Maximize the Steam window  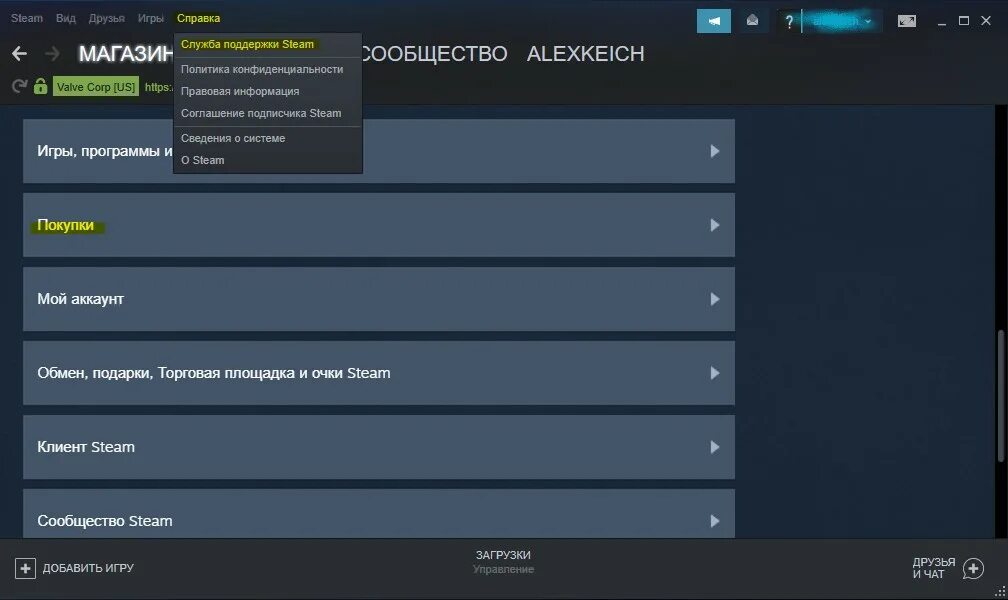[964, 21]
